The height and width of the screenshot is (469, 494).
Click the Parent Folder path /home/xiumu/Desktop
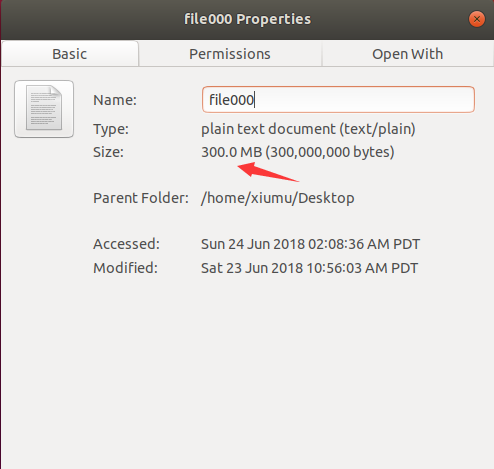(x=278, y=198)
